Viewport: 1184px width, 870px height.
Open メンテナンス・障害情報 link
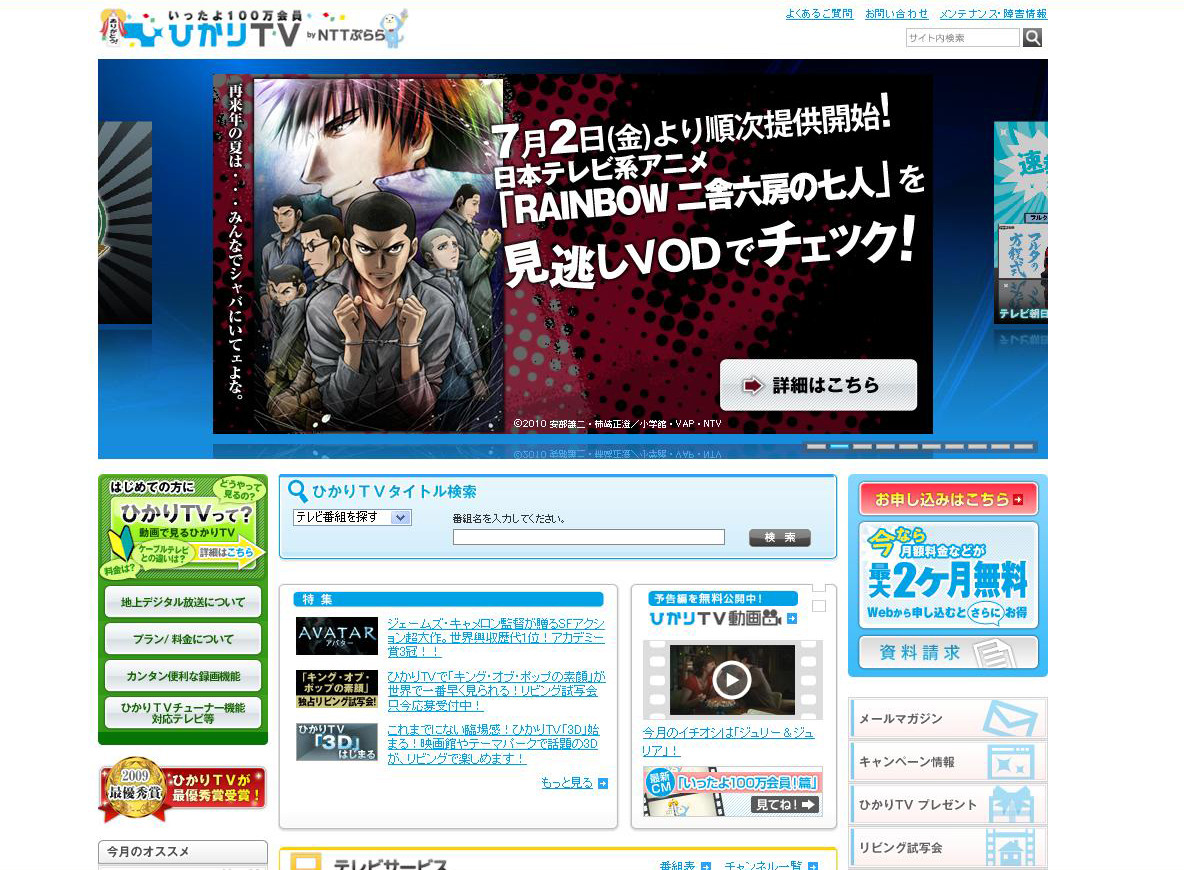coord(993,14)
